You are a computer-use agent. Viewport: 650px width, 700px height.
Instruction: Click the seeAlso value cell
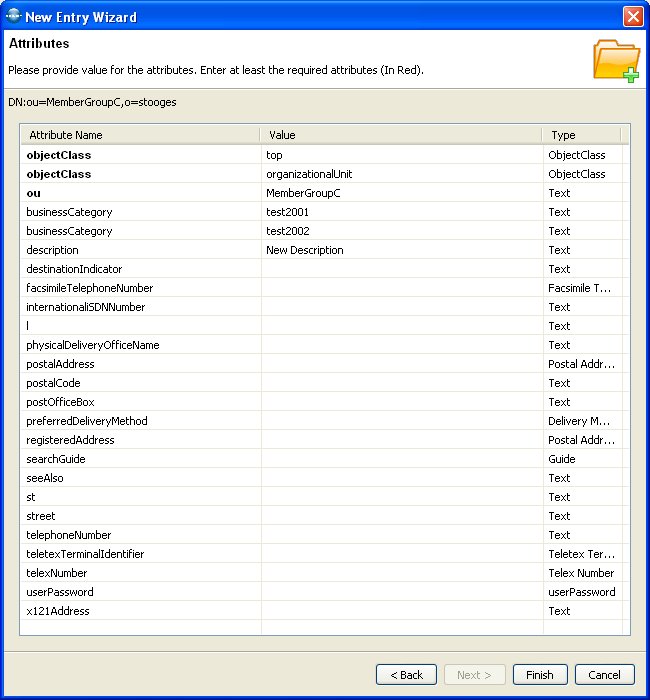pos(400,478)
